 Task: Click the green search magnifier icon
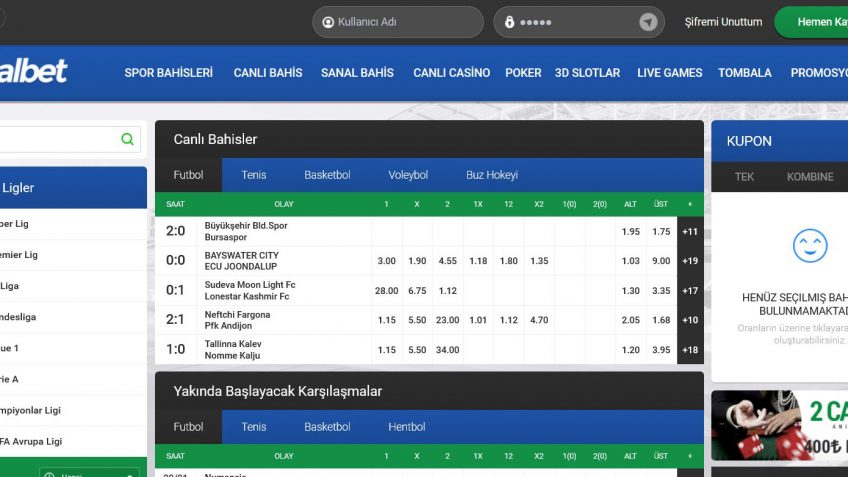[x=127, y=140]
